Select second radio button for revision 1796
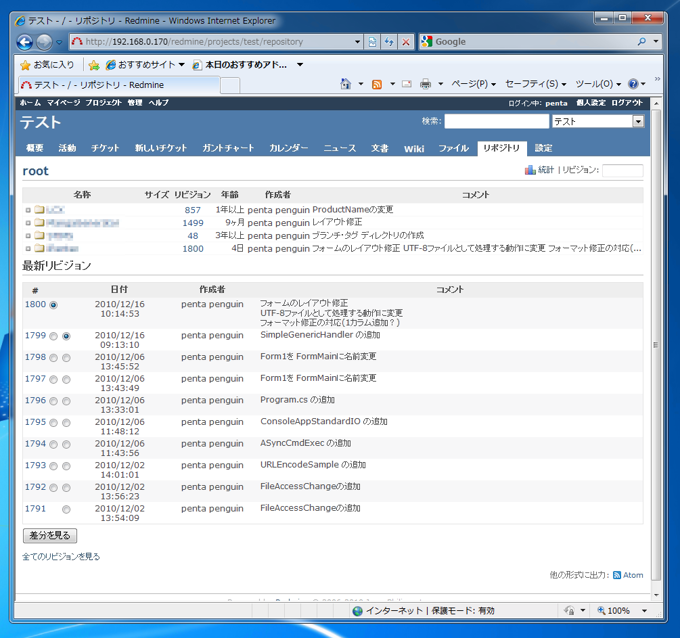Screen dimensions: 680x638 click(66, 401)
